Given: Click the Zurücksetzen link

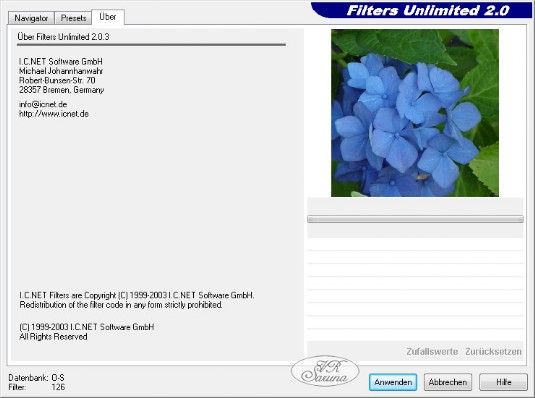Looking at the screenshot, I should pos(493,352).
